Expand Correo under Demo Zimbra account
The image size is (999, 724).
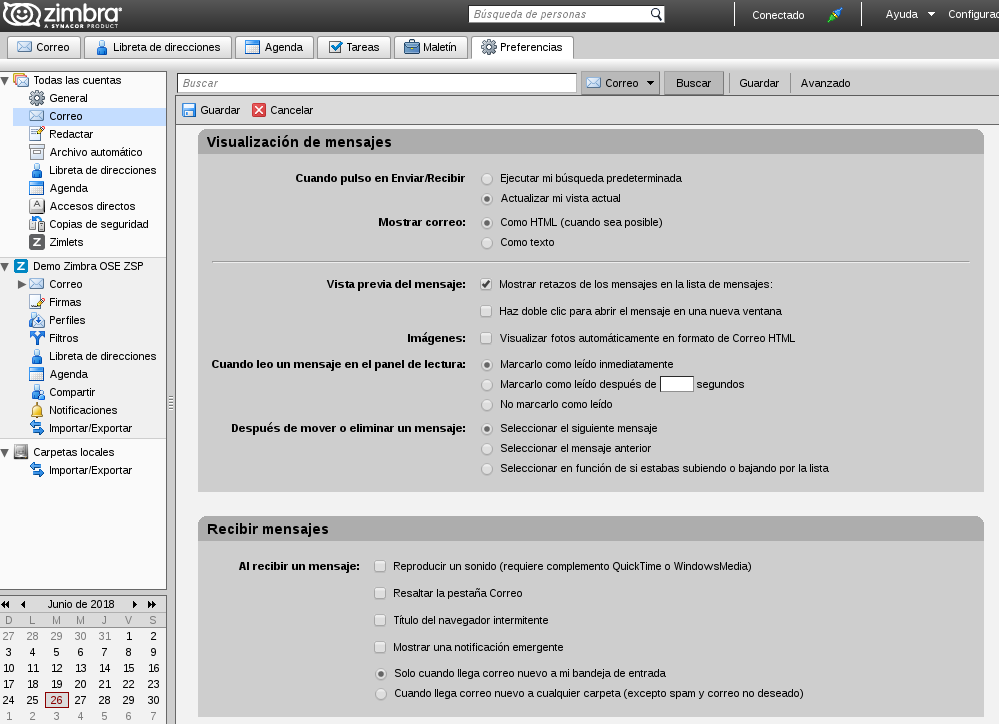22,284
